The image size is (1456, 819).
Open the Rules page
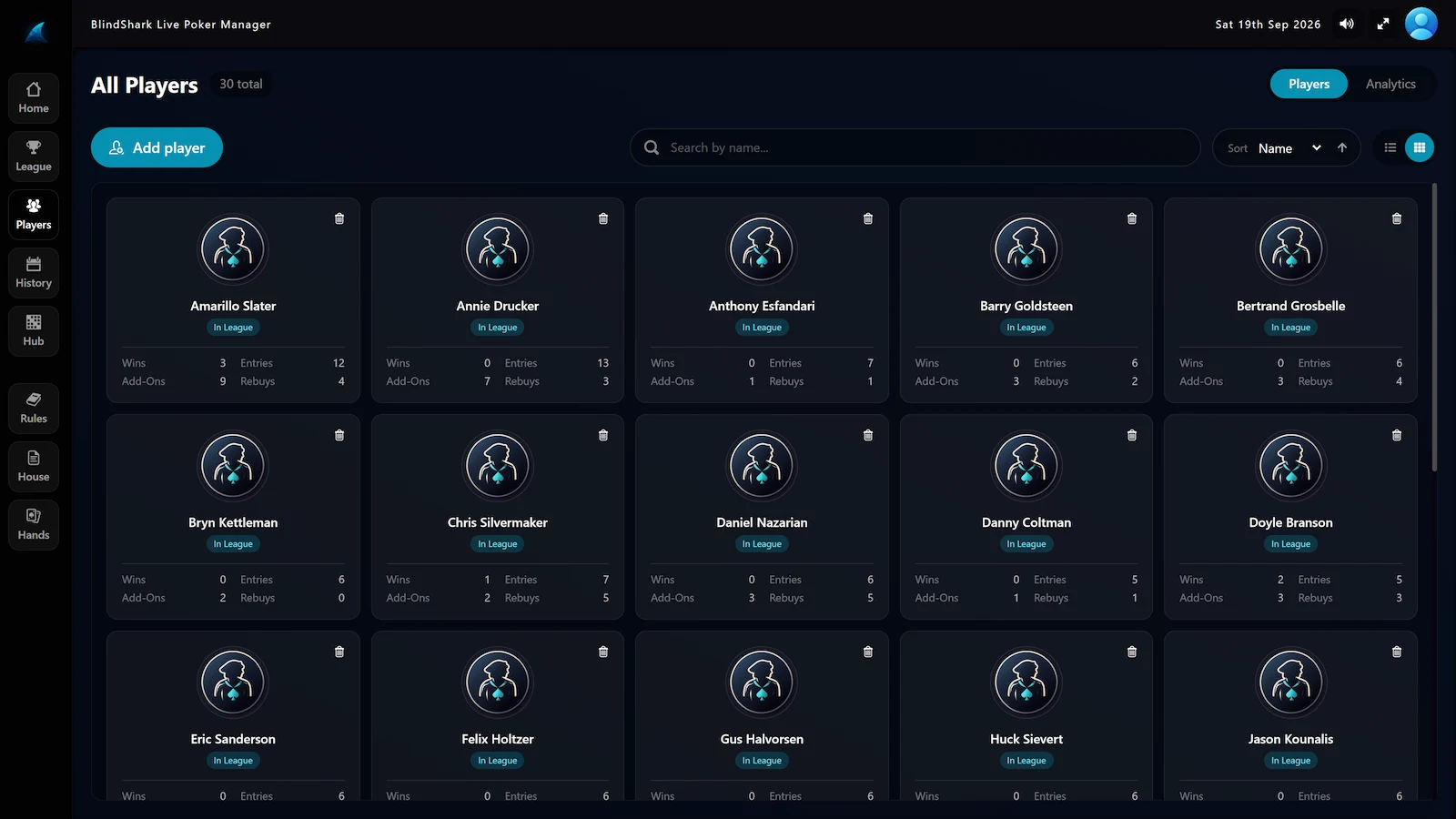pos(34,408)
